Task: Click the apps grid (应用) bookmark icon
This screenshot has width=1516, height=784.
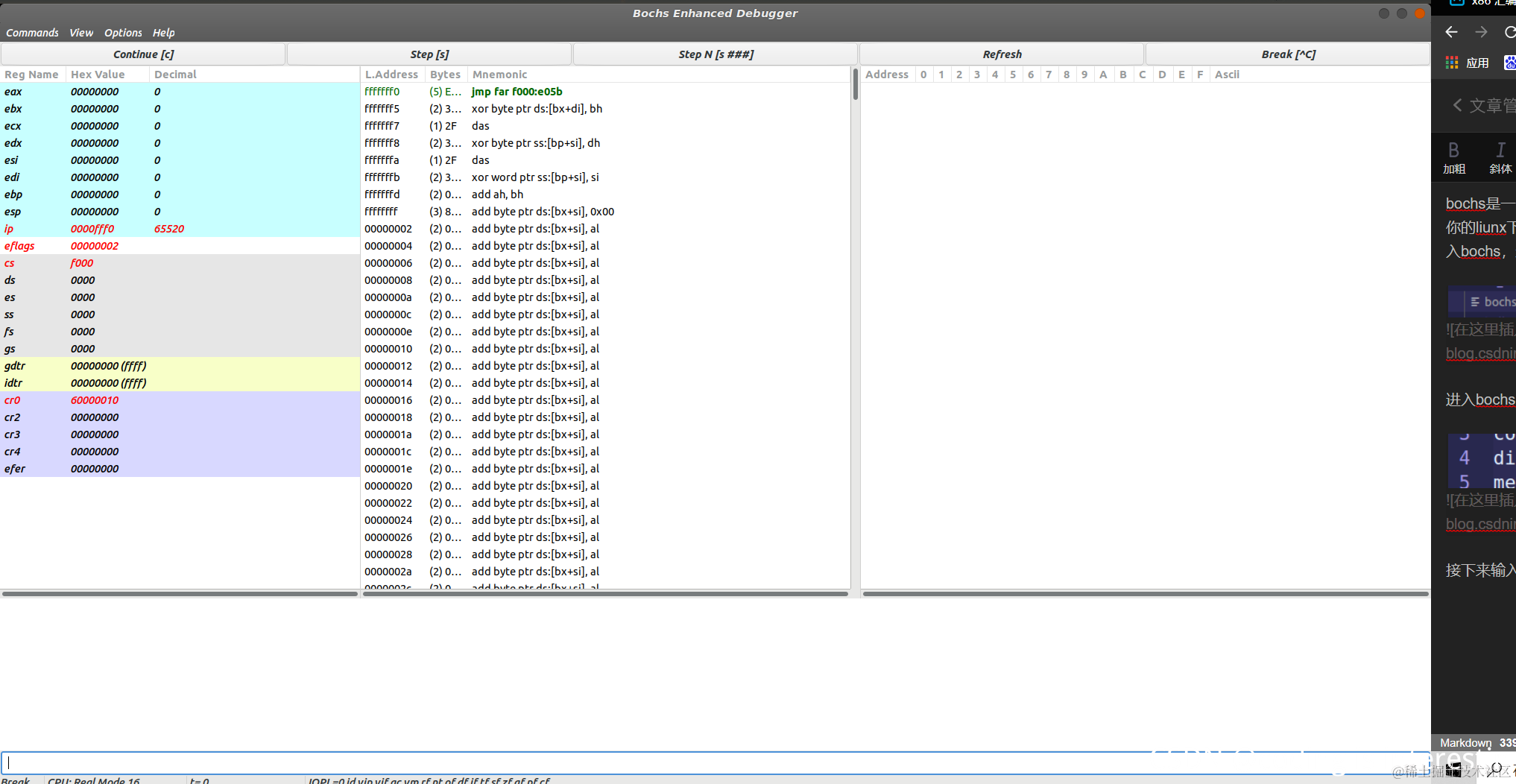Action: [1452, 63]
